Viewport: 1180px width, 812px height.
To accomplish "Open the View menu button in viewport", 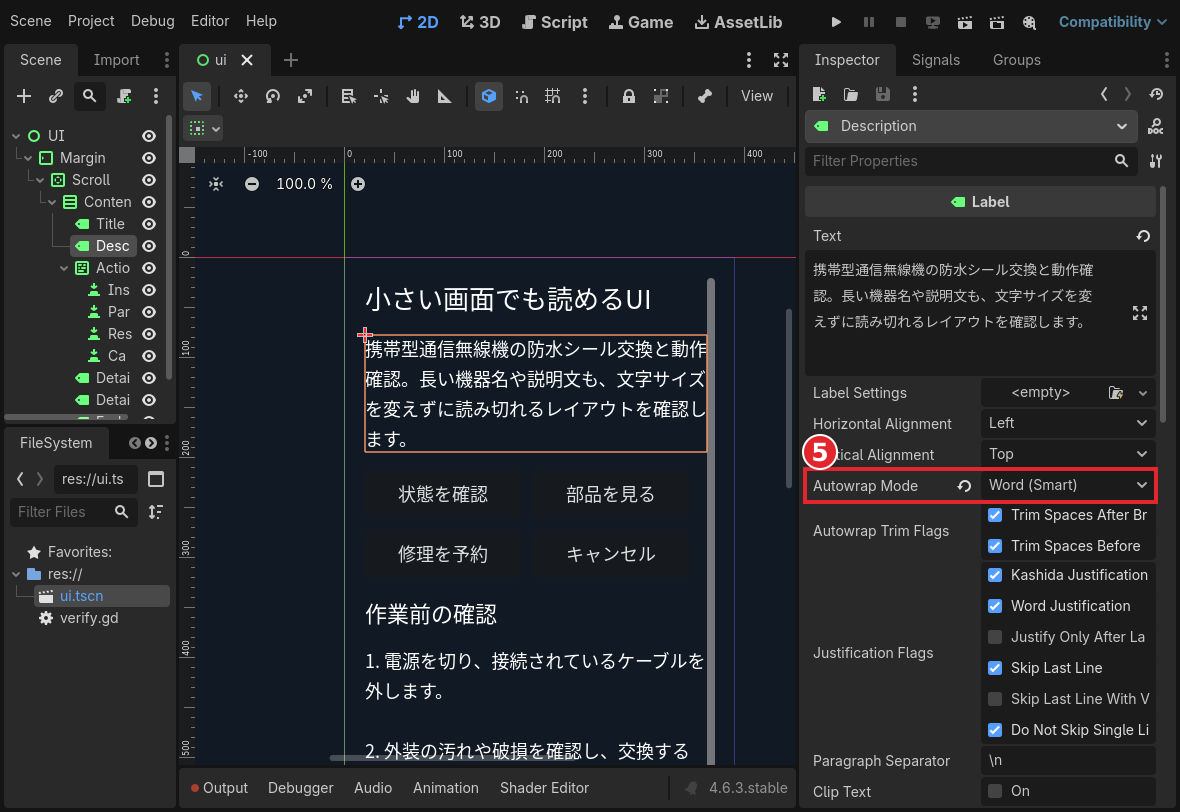I will pyautogui.click(x=756, y=96).
